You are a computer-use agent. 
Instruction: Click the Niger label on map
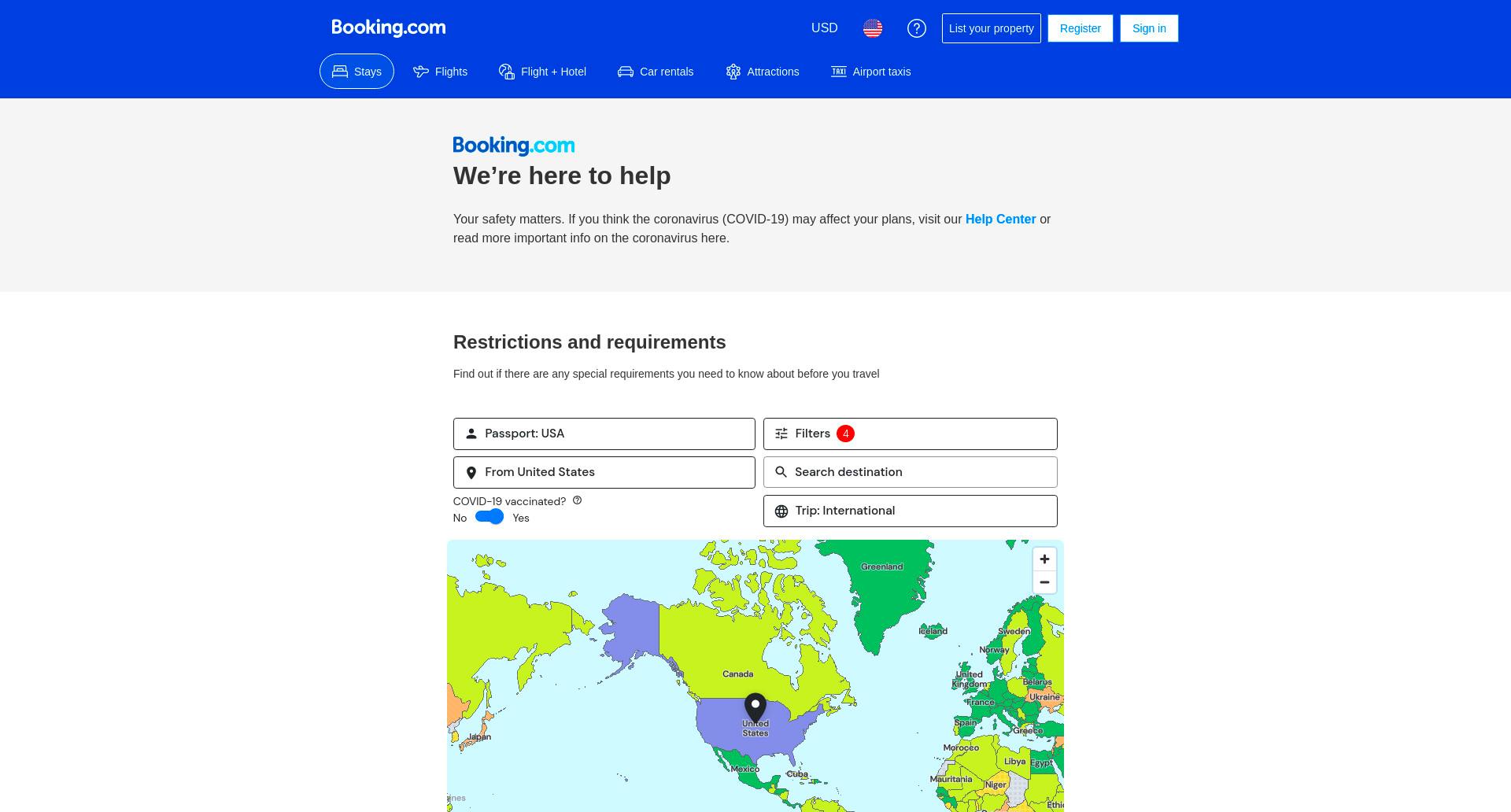pyautogui.click(x=996, y=784)
